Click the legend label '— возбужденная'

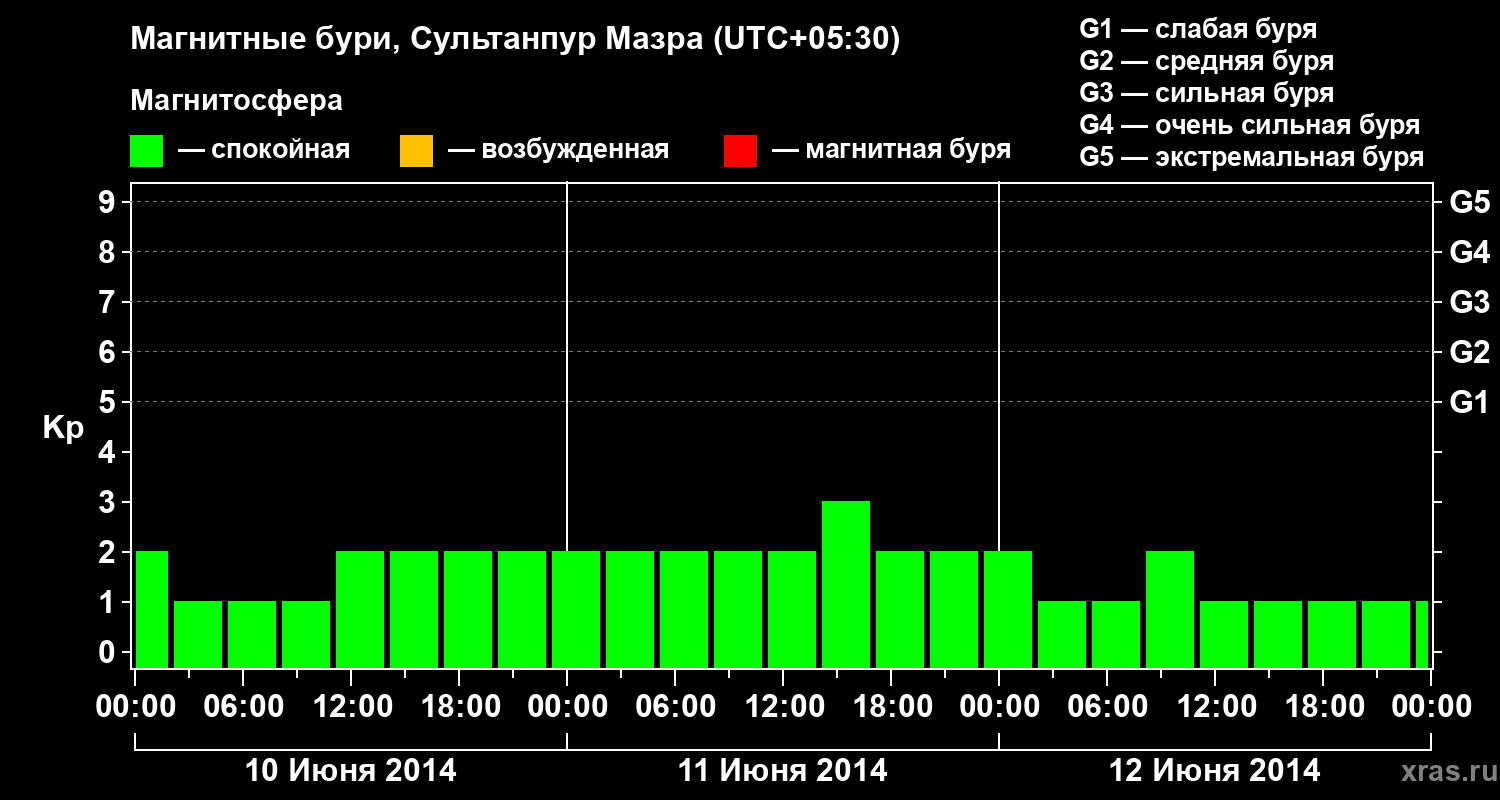[x=558, y=150]
